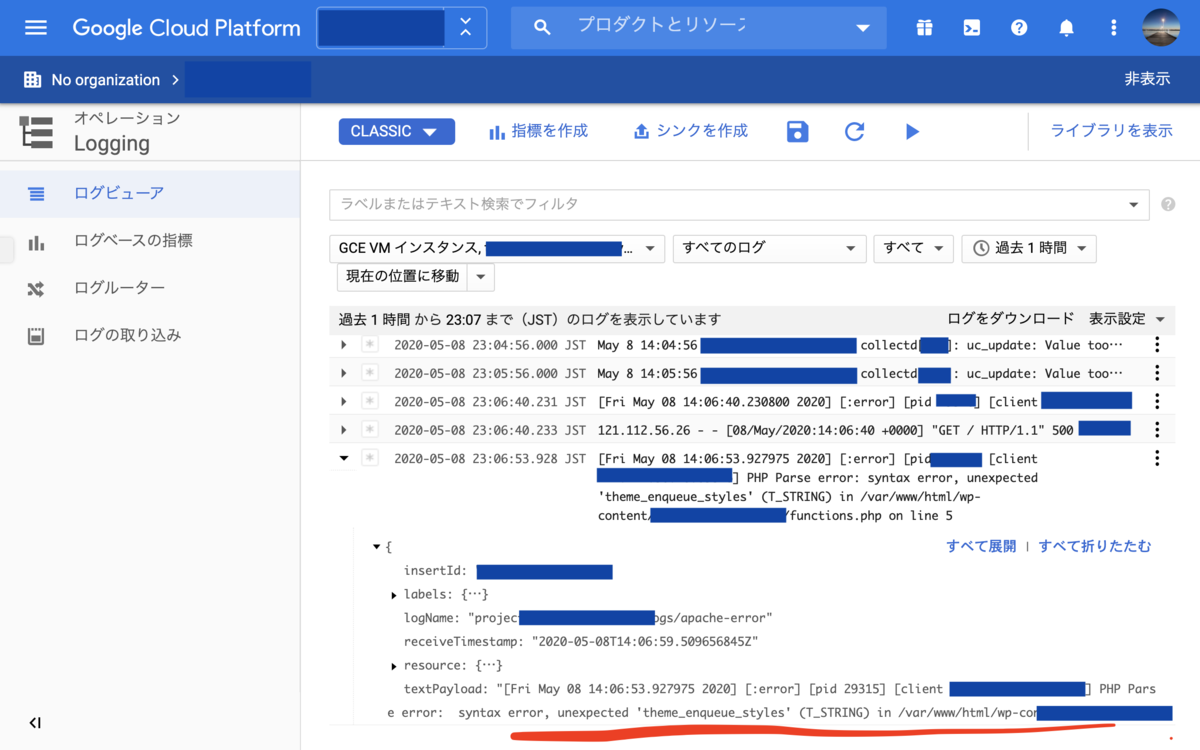Save the current query with the disk icon
This screenshot has height=750, width=1200.
pos(797,131)
